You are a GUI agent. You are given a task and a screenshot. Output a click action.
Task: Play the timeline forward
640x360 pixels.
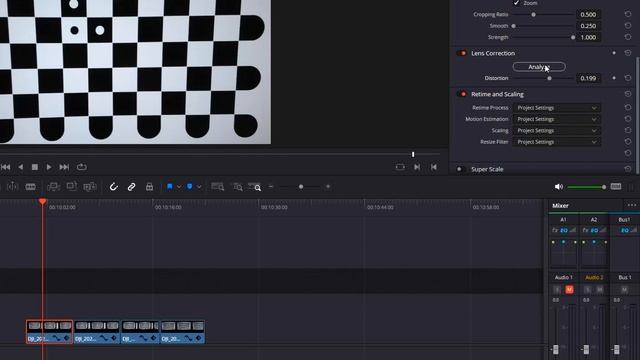[49, 167]
